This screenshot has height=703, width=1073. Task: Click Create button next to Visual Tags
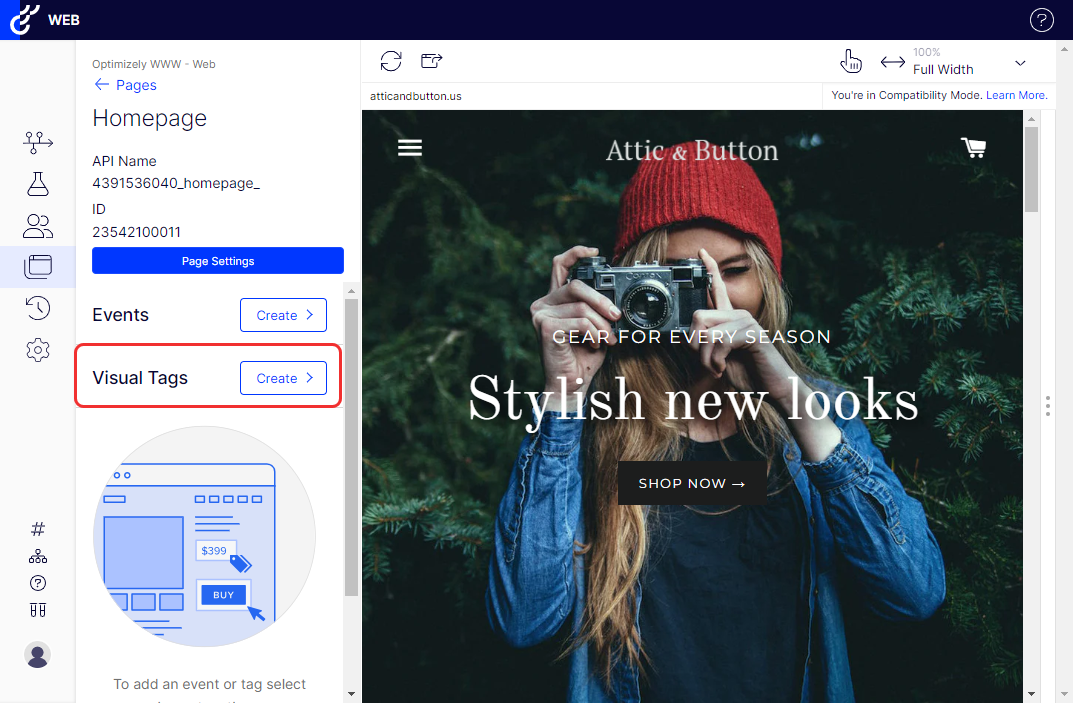pos(283,378)
